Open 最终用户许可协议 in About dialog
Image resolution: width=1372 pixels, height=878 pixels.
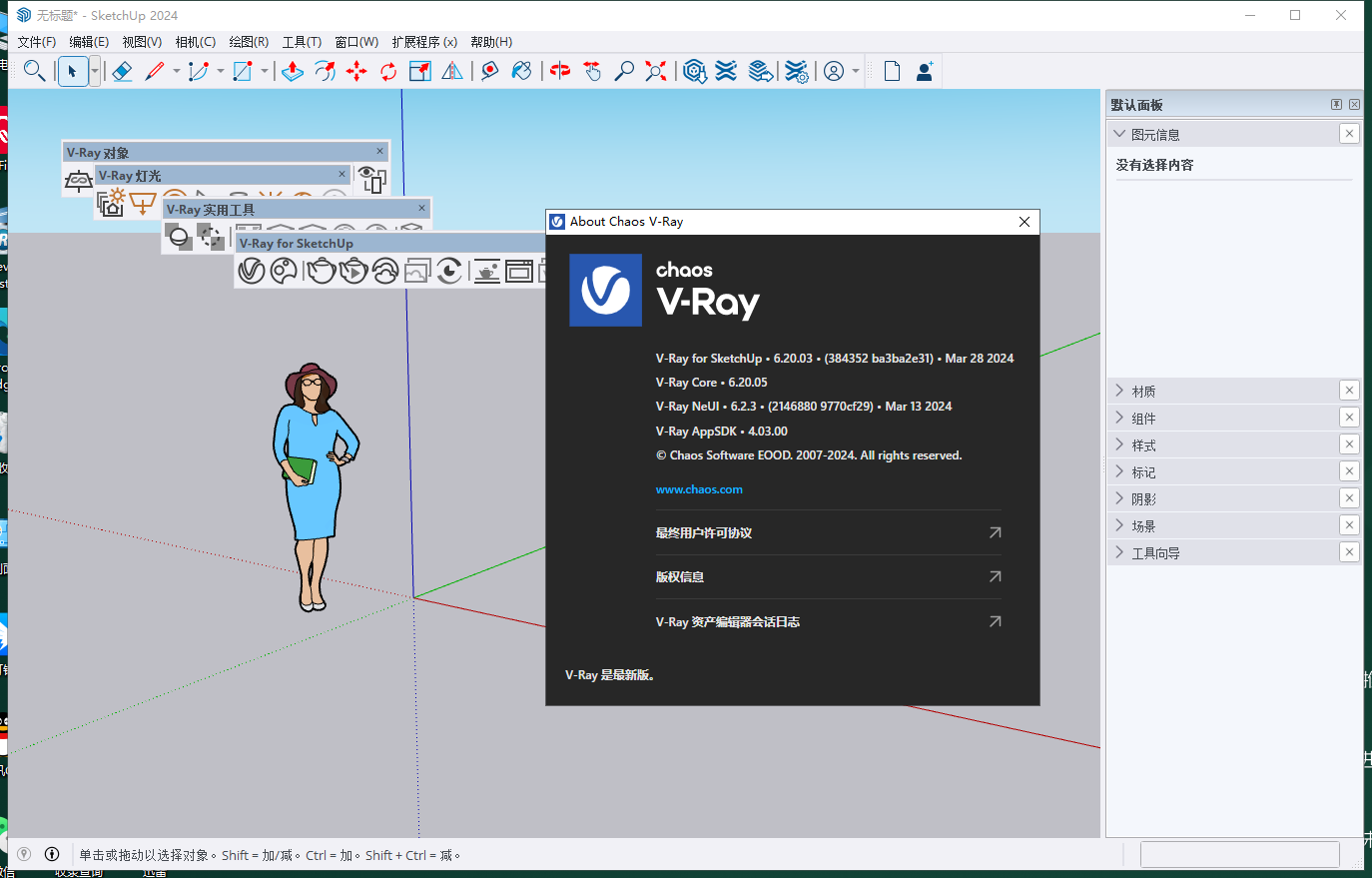[x=828, y=532]
